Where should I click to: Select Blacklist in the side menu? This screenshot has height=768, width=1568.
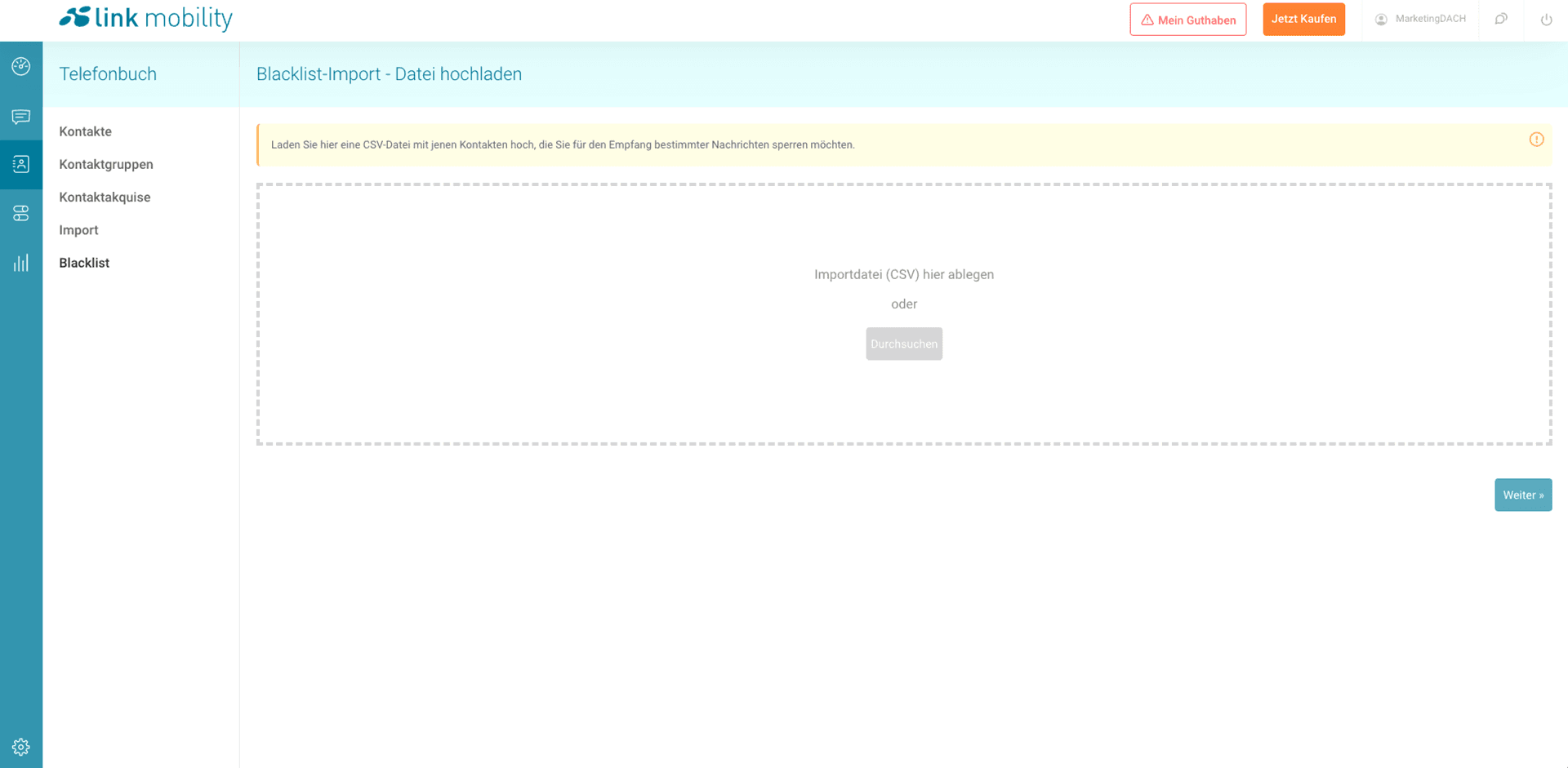(84, 263)
